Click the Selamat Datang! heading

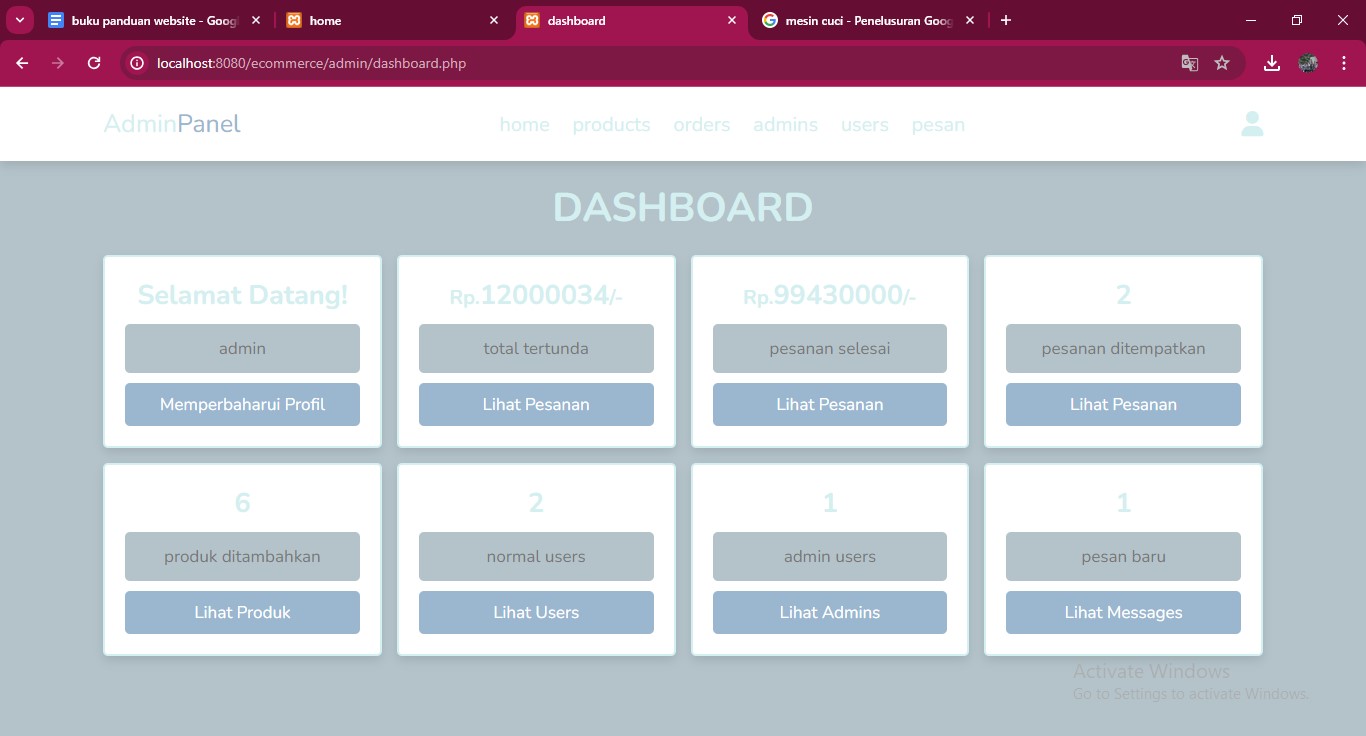point(242,295)
